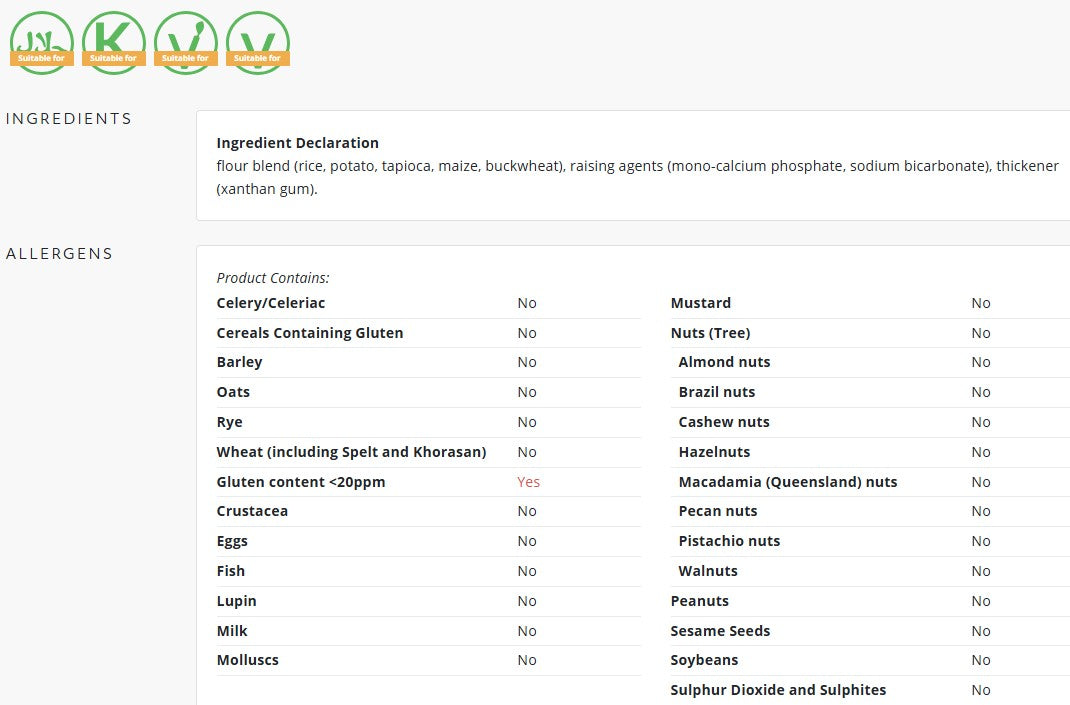Click the 'Product Contains:' label
This screenshot has height=705, width=1070.
(273, 278)
